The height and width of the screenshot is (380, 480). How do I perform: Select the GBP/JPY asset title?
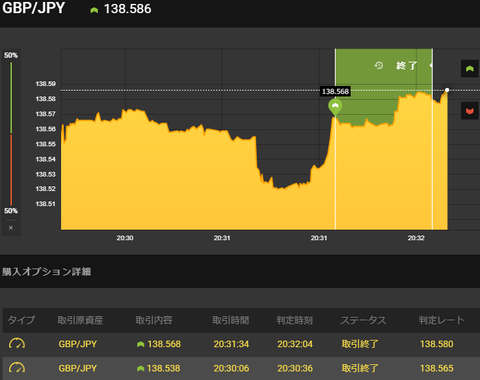[x=33, y=8]
